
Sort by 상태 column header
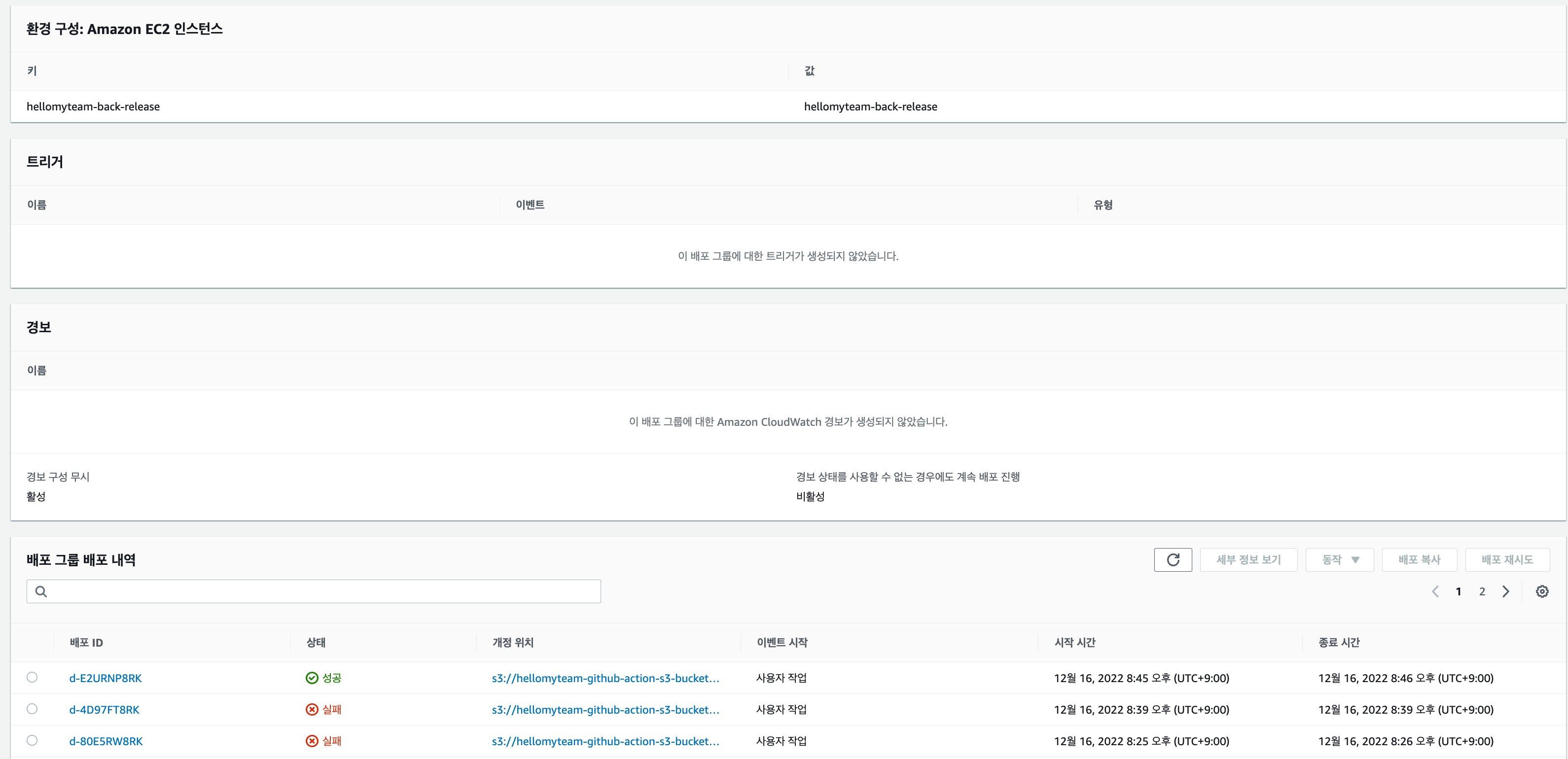(x=315, y=642)
